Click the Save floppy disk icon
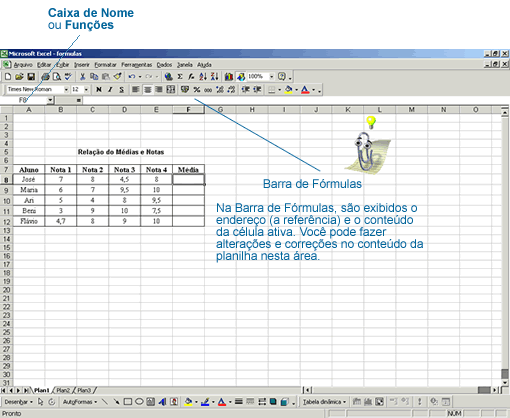The height and width of the screenshot is (418, 510). [x=31, y=77]
